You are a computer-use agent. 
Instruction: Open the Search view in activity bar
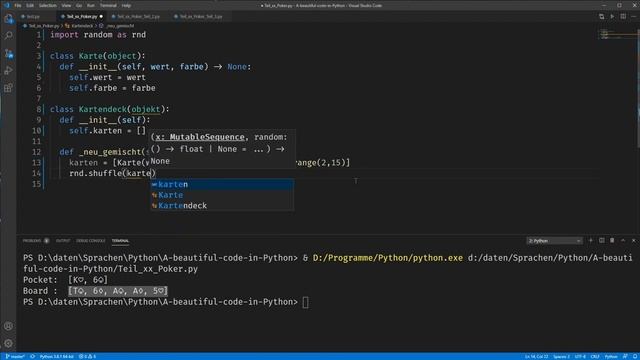coord(8,36)
